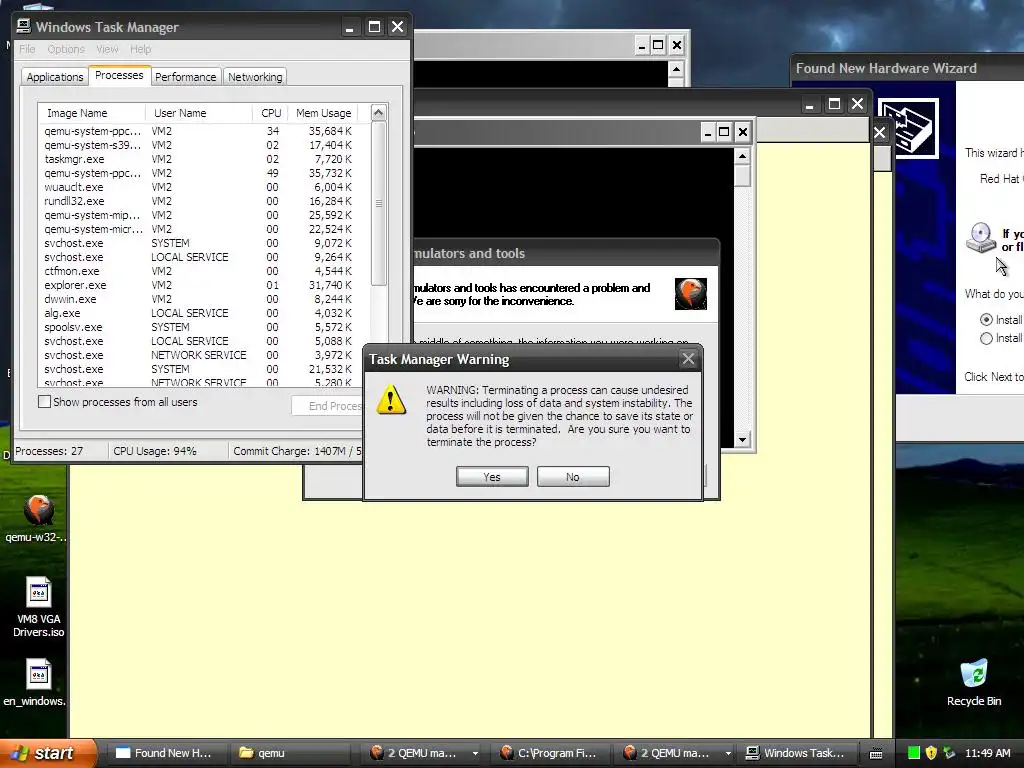This screenshot has height=768, width=1024.
Task: Click the on-screen keyboard tray icon
Action: pos(876,753)
